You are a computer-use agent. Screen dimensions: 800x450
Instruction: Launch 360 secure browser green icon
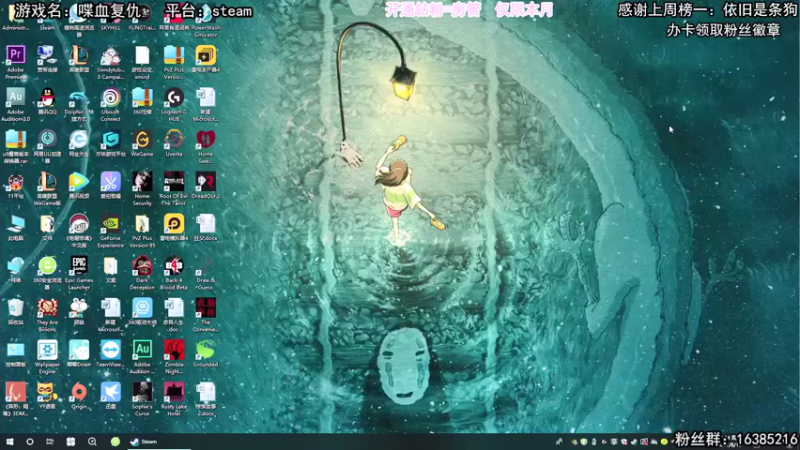point(47,272)
